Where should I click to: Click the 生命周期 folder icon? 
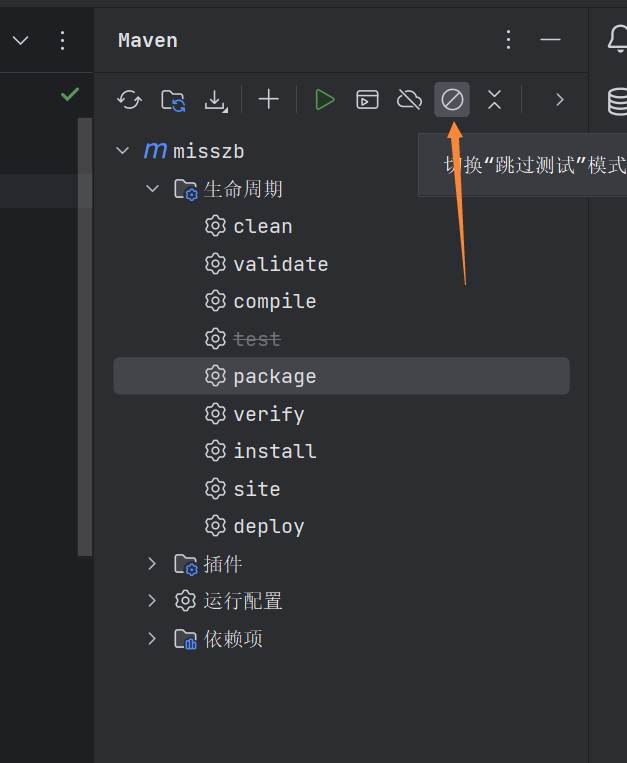pos(185,189)
